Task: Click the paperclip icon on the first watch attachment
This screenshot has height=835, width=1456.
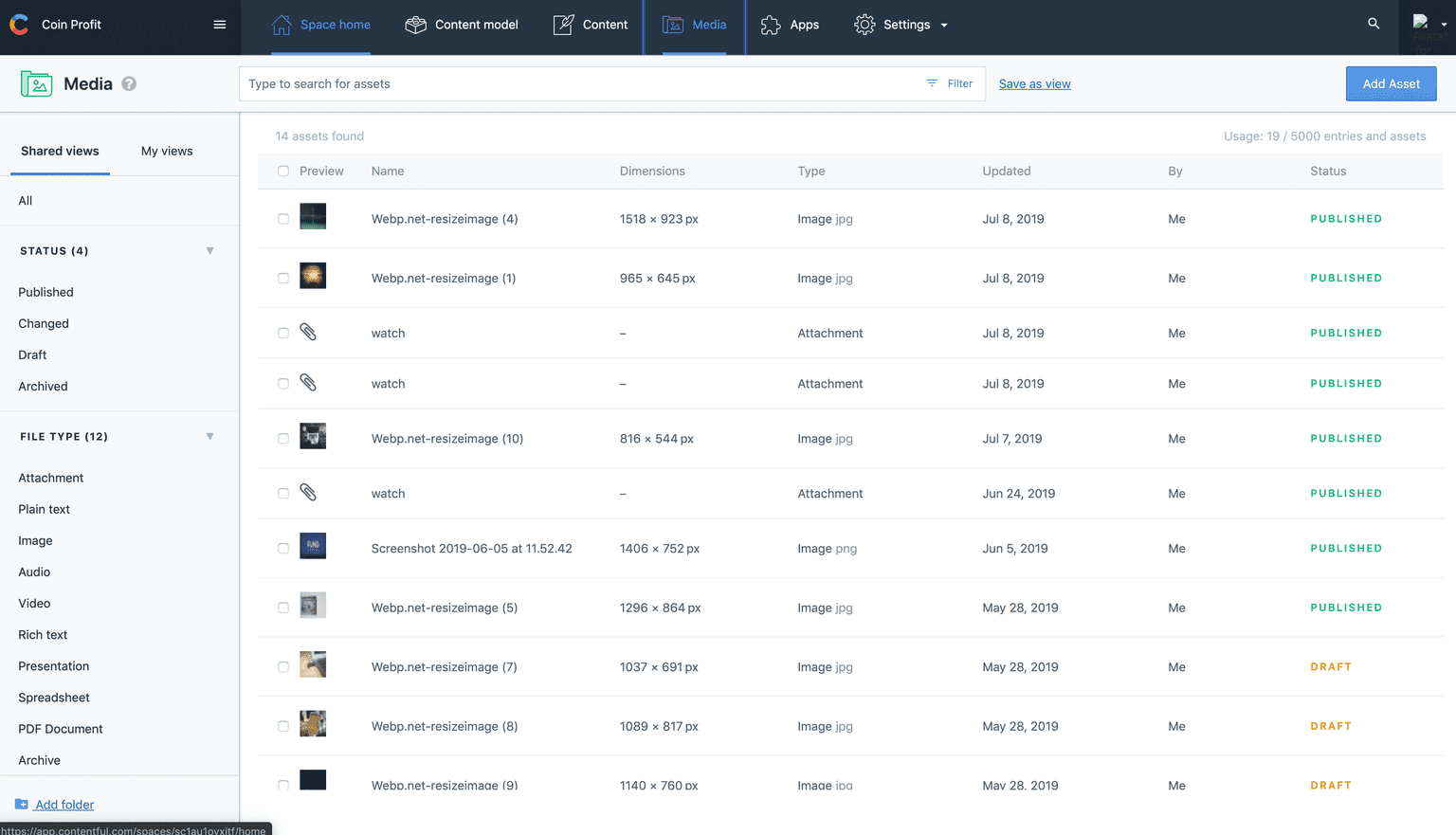Action: [x=308, y=332]
